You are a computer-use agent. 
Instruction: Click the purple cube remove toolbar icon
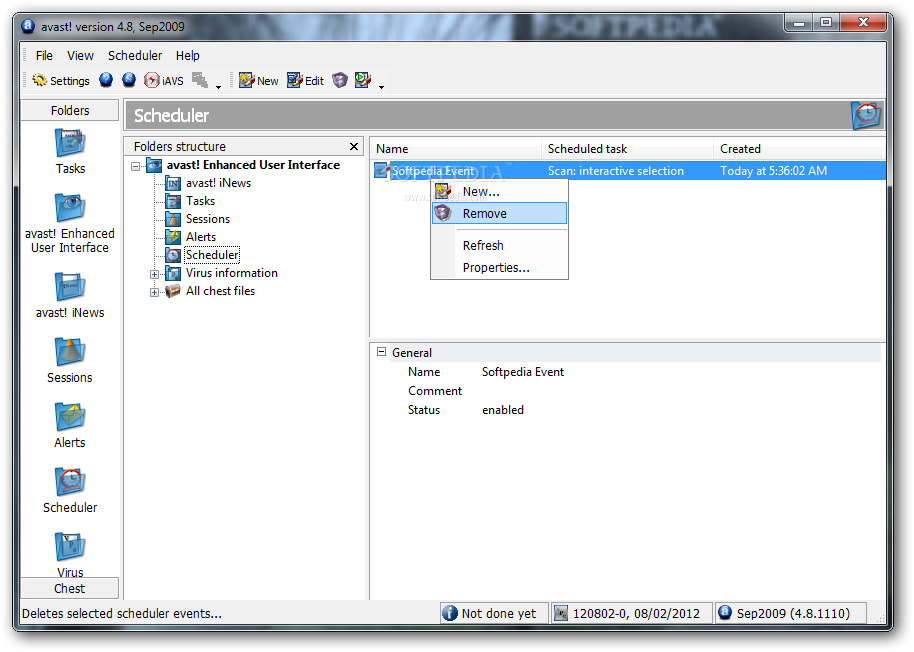(x=340, y=80)
